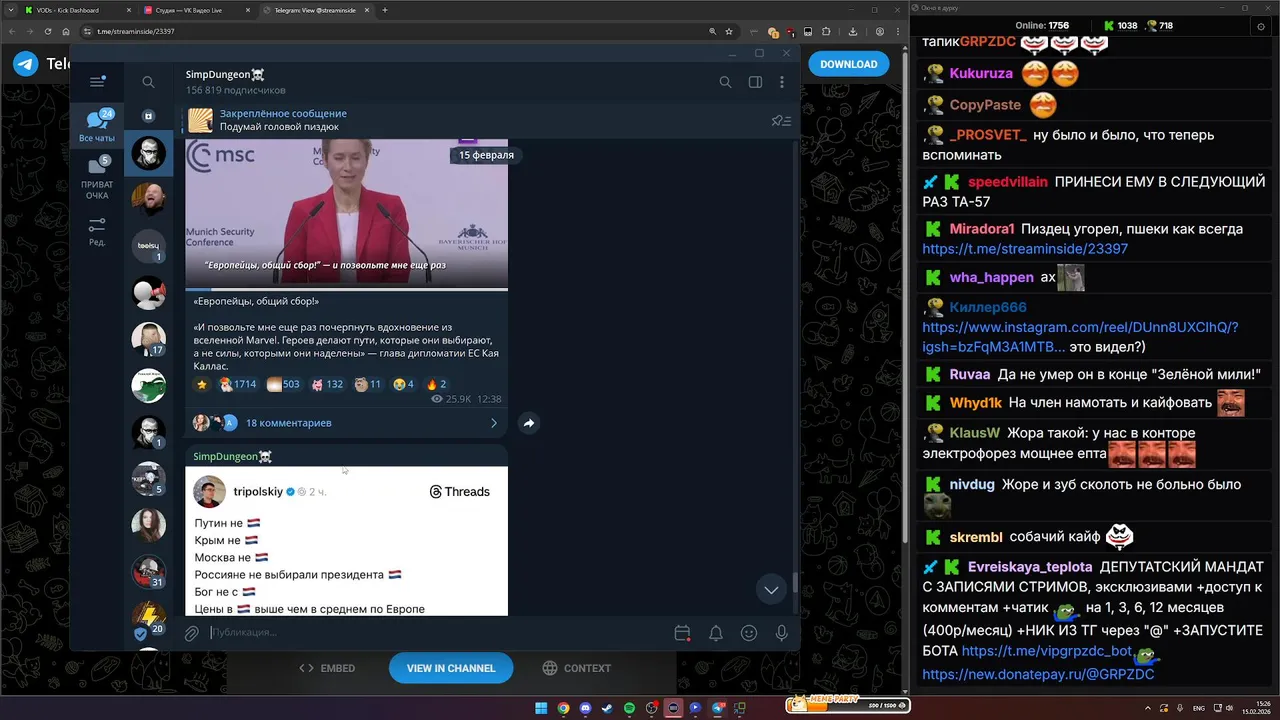Open the three-dot chat options menu
The height and width of the screenshot is (720, 1280).
(782, 82)
